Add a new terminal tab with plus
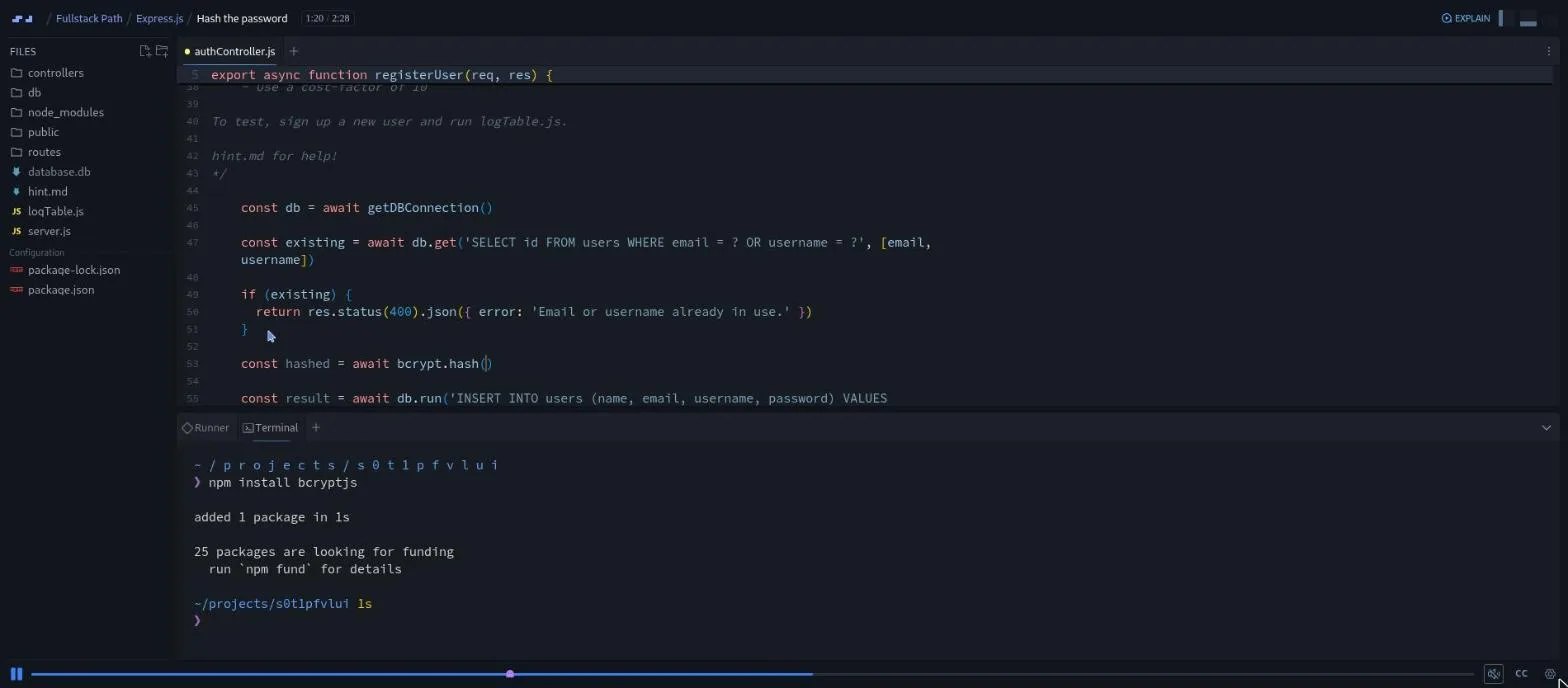 pyautogui.click(x=315, y=428)
